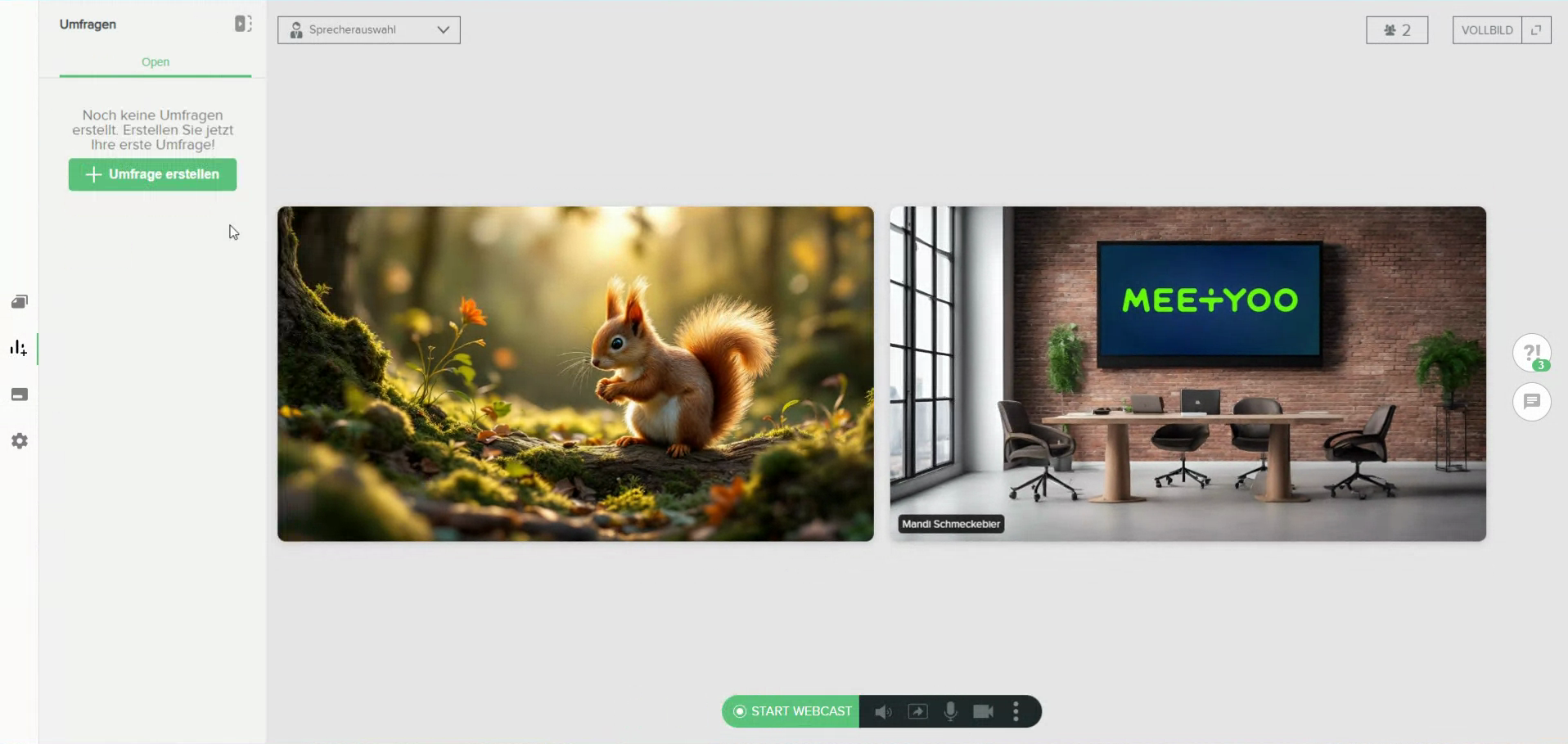1568x744 pixels.
Task: Collapse the Umfragen side panel
Action: [x=243, y=25]
